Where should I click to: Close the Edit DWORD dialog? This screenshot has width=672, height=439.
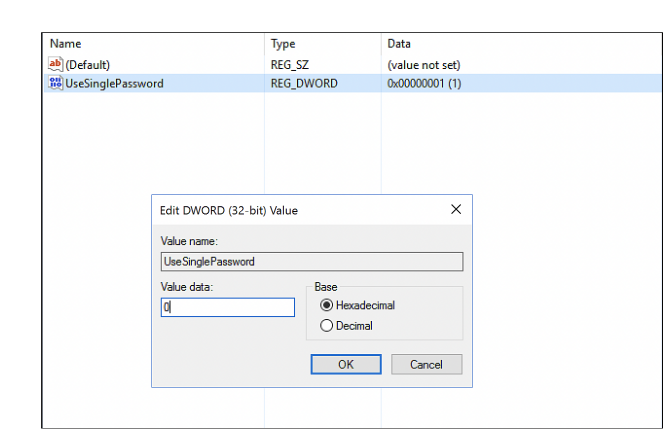[x=456, y=210]
